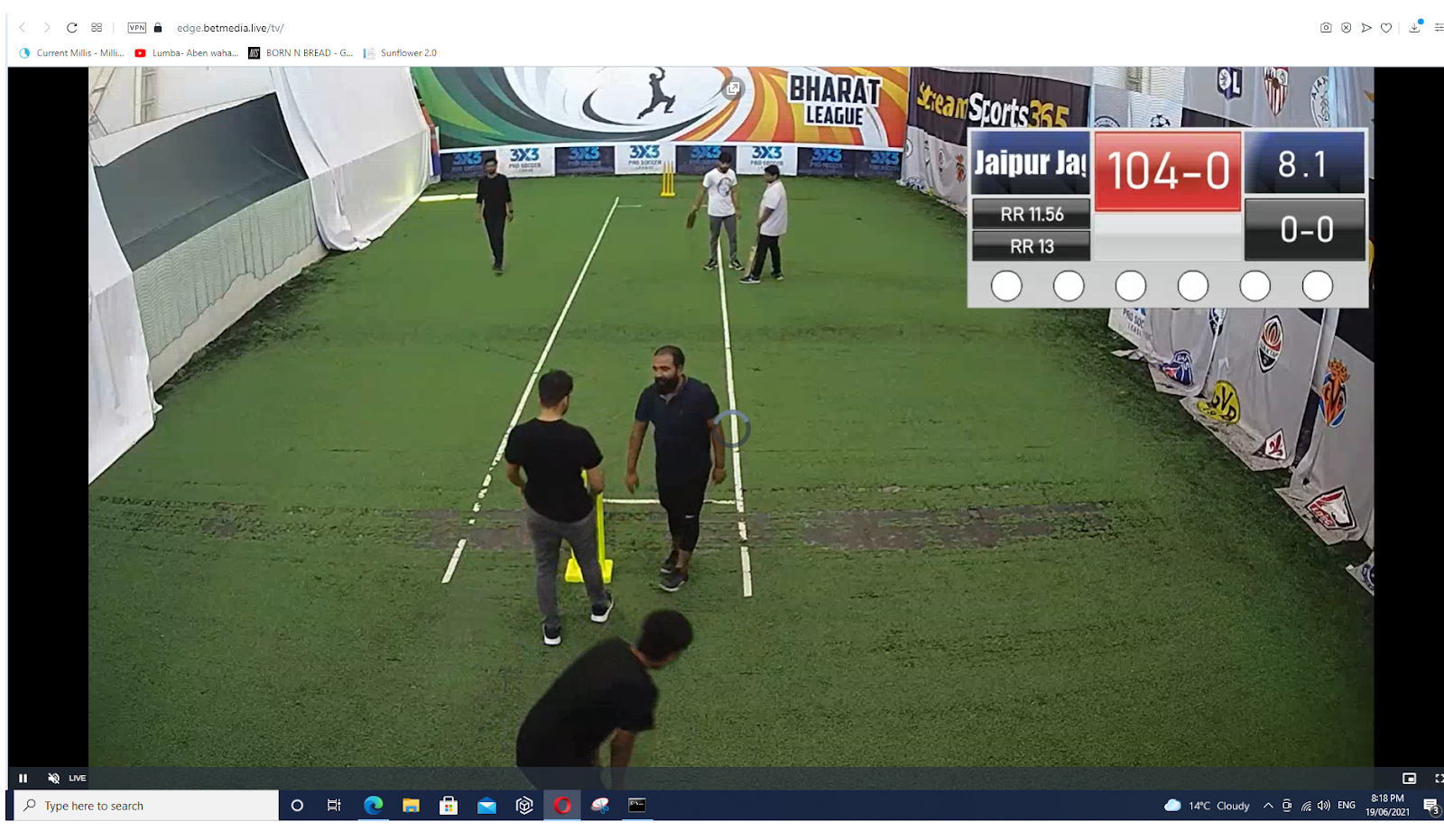Change the ENG input language
The width and height of the screenshot is (1444, 840).
(x=1347, y=806)
